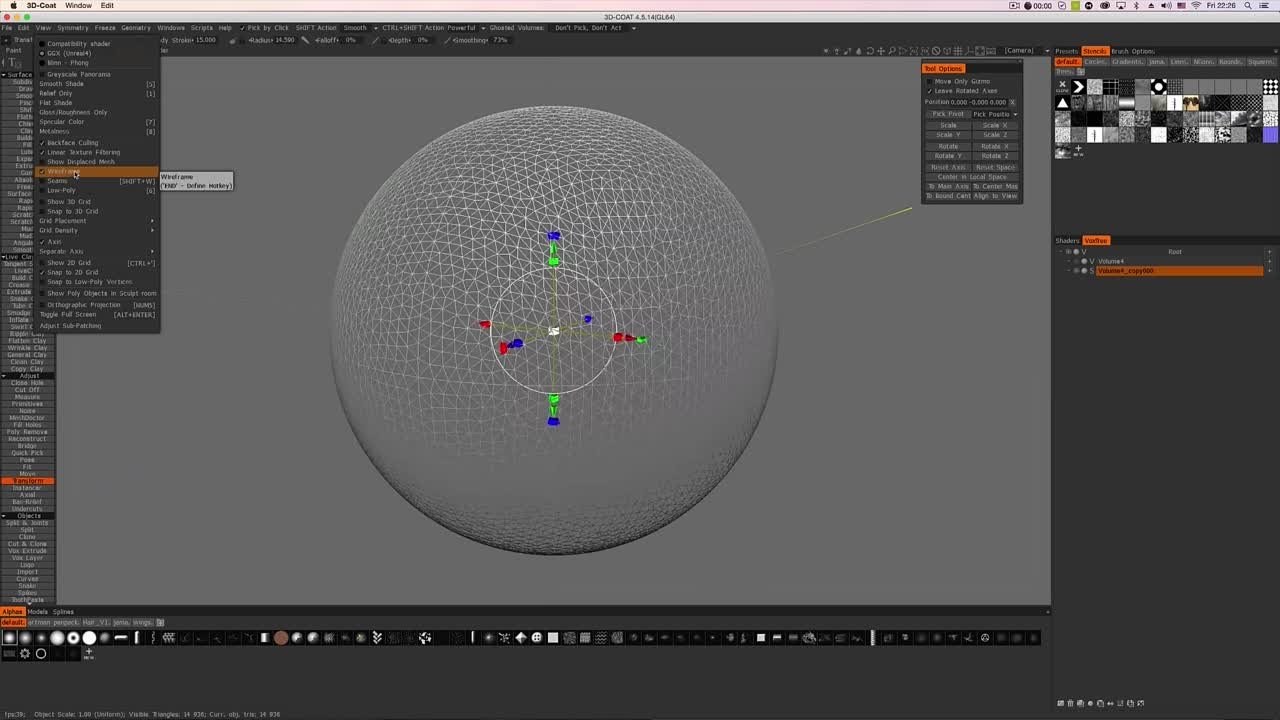Toggle Wireframe in View menu
The image size is (1280, 720).
tap(98, 171)
